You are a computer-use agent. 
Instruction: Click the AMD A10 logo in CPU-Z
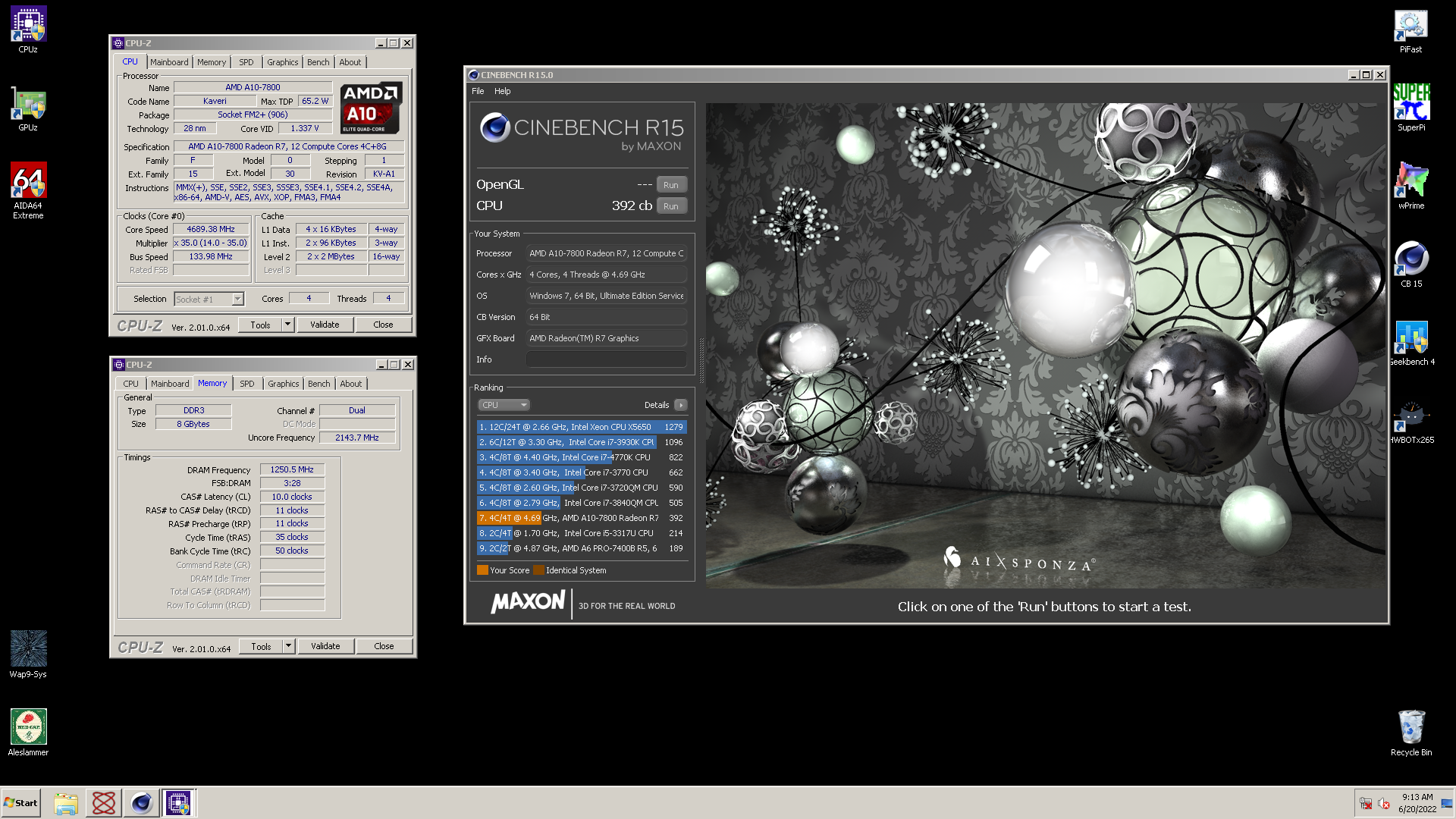coord(371,108)
